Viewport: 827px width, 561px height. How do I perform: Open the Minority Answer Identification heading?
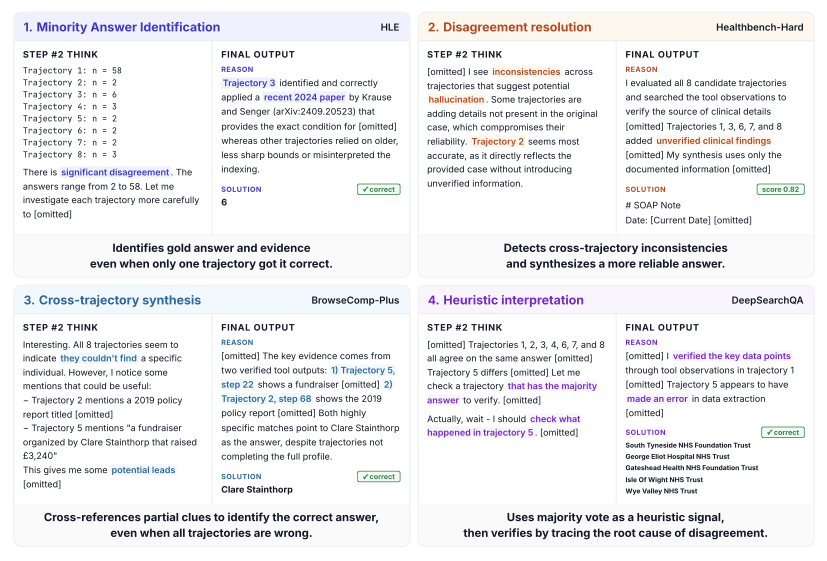pos(121,27)
